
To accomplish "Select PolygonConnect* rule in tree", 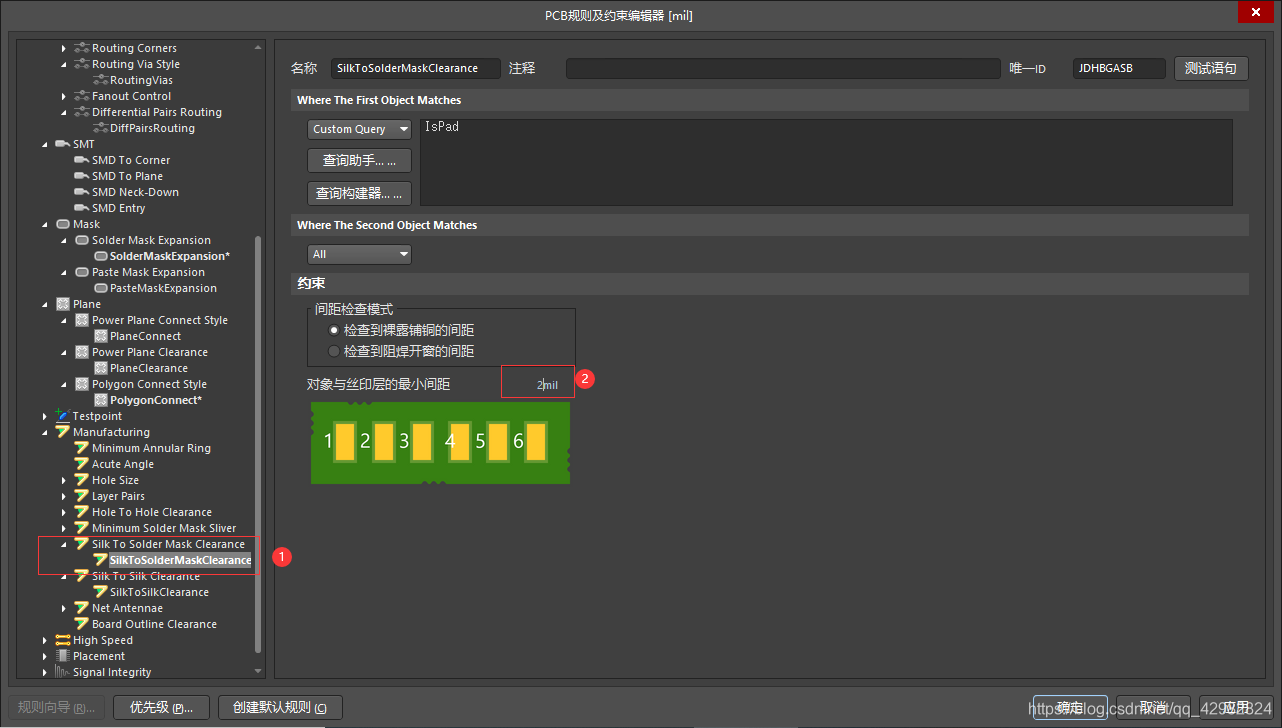I will (155, 400).
